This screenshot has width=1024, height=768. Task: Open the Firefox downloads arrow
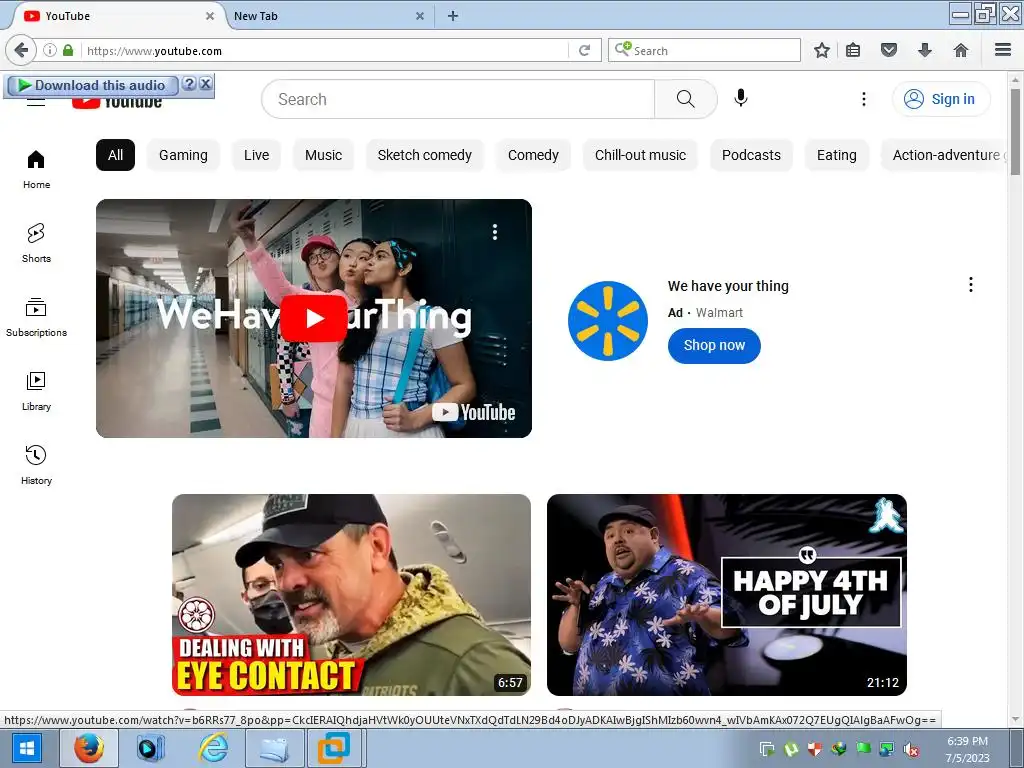pyautogui.click(x=925, y=50)
